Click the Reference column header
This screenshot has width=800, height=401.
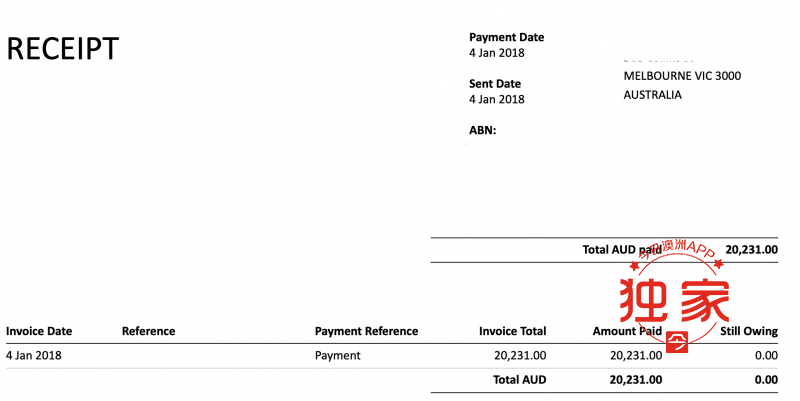148,332
